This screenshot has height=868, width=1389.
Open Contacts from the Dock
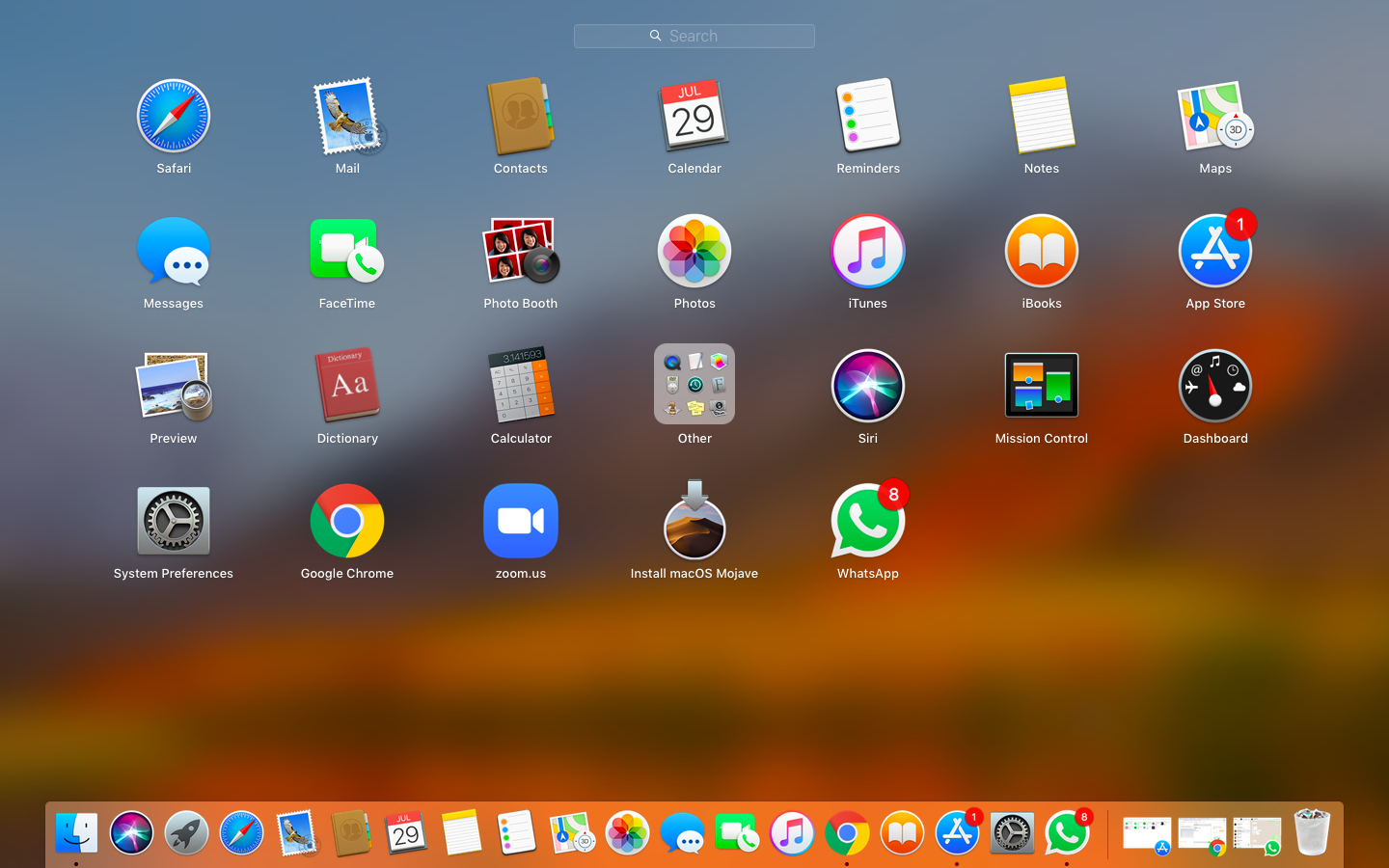pos(351,832)
